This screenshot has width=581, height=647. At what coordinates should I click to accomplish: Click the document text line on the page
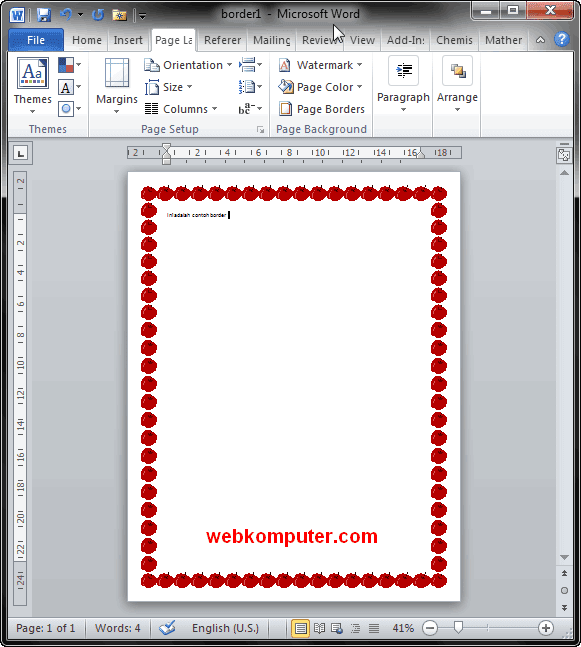(x=196, y=215)
